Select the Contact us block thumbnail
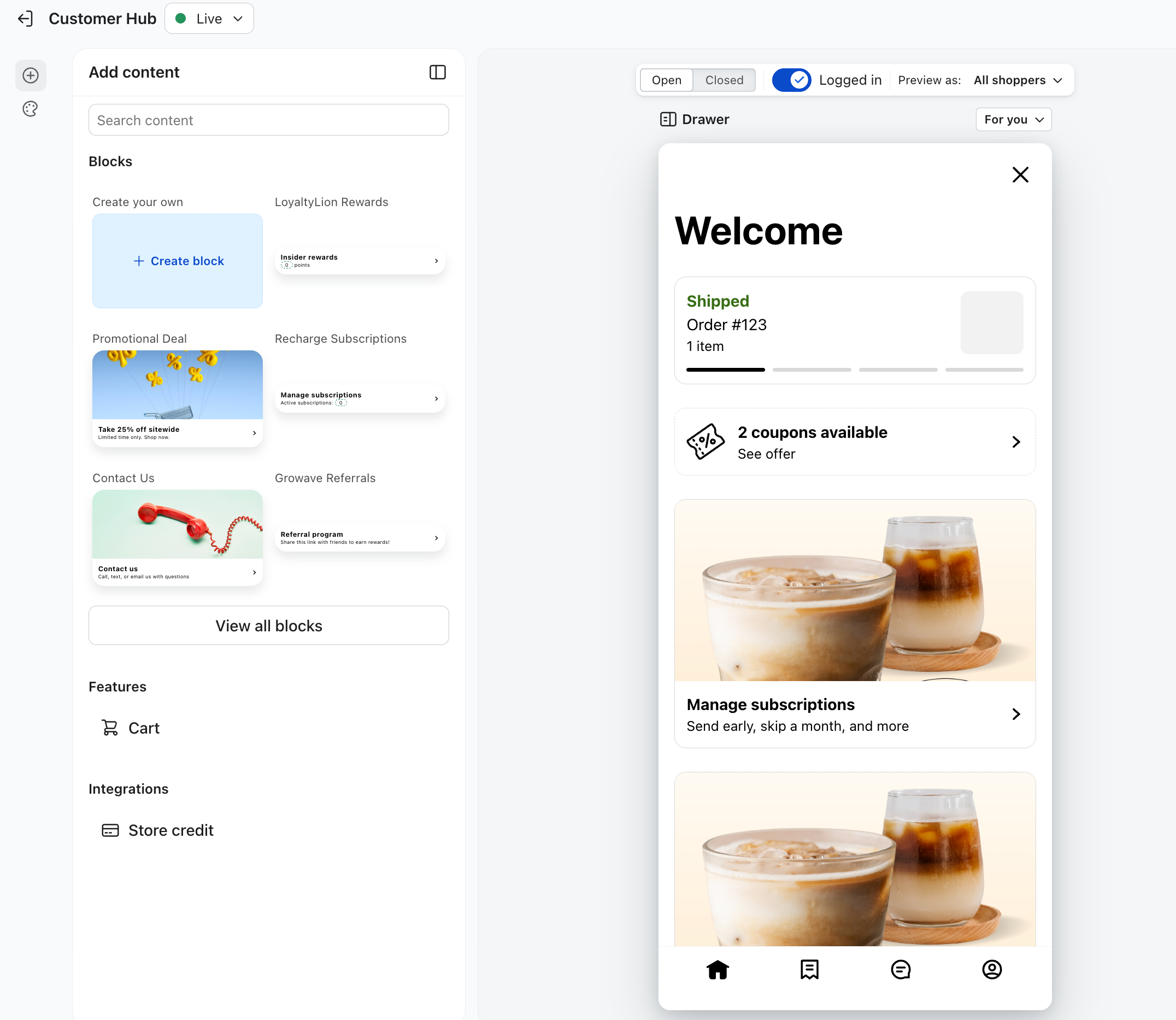 pos(178,537)
